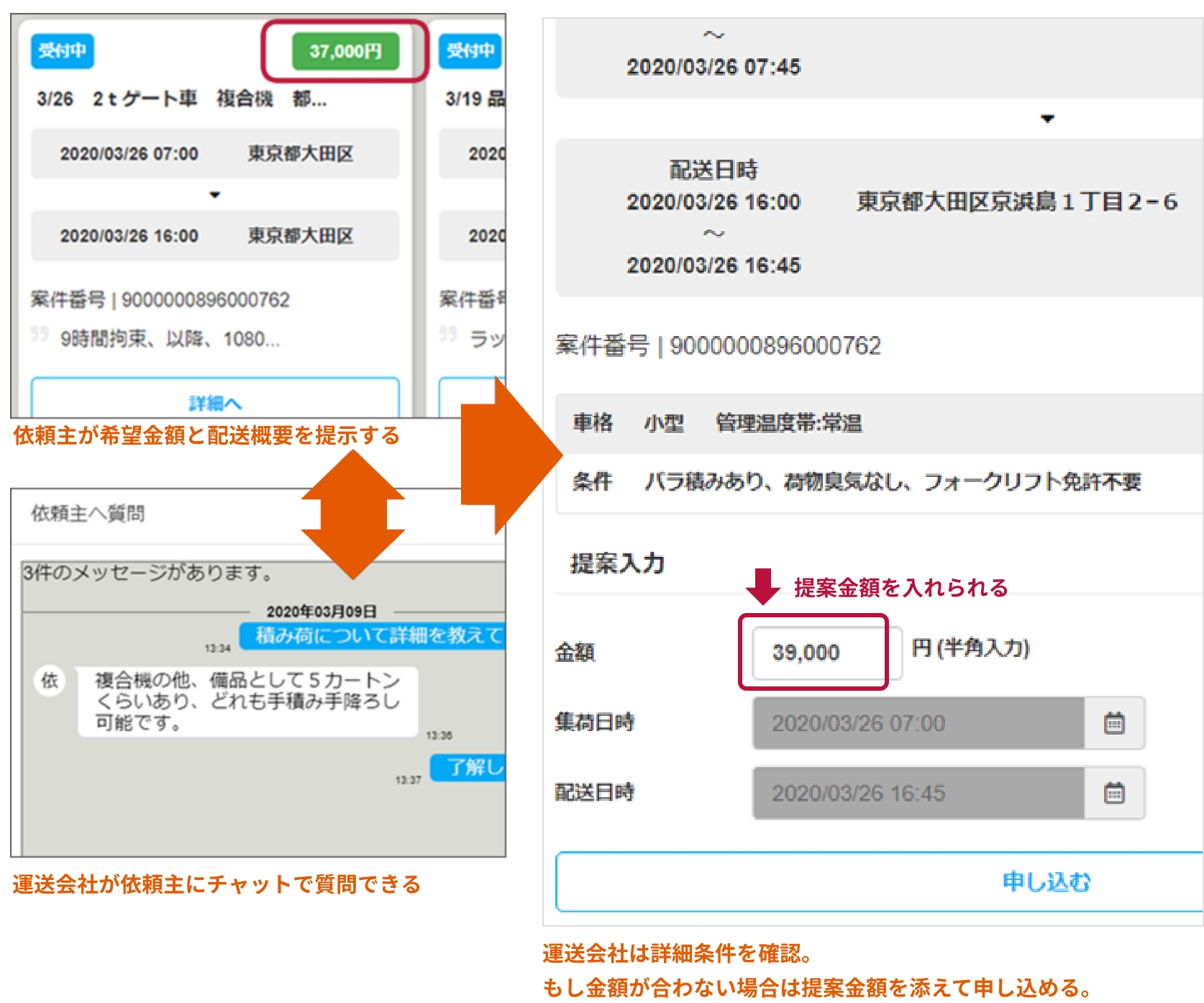
Task: Click 2020/03/26 16:45 delivery end time in the detail box
Action: pos(713,265)
